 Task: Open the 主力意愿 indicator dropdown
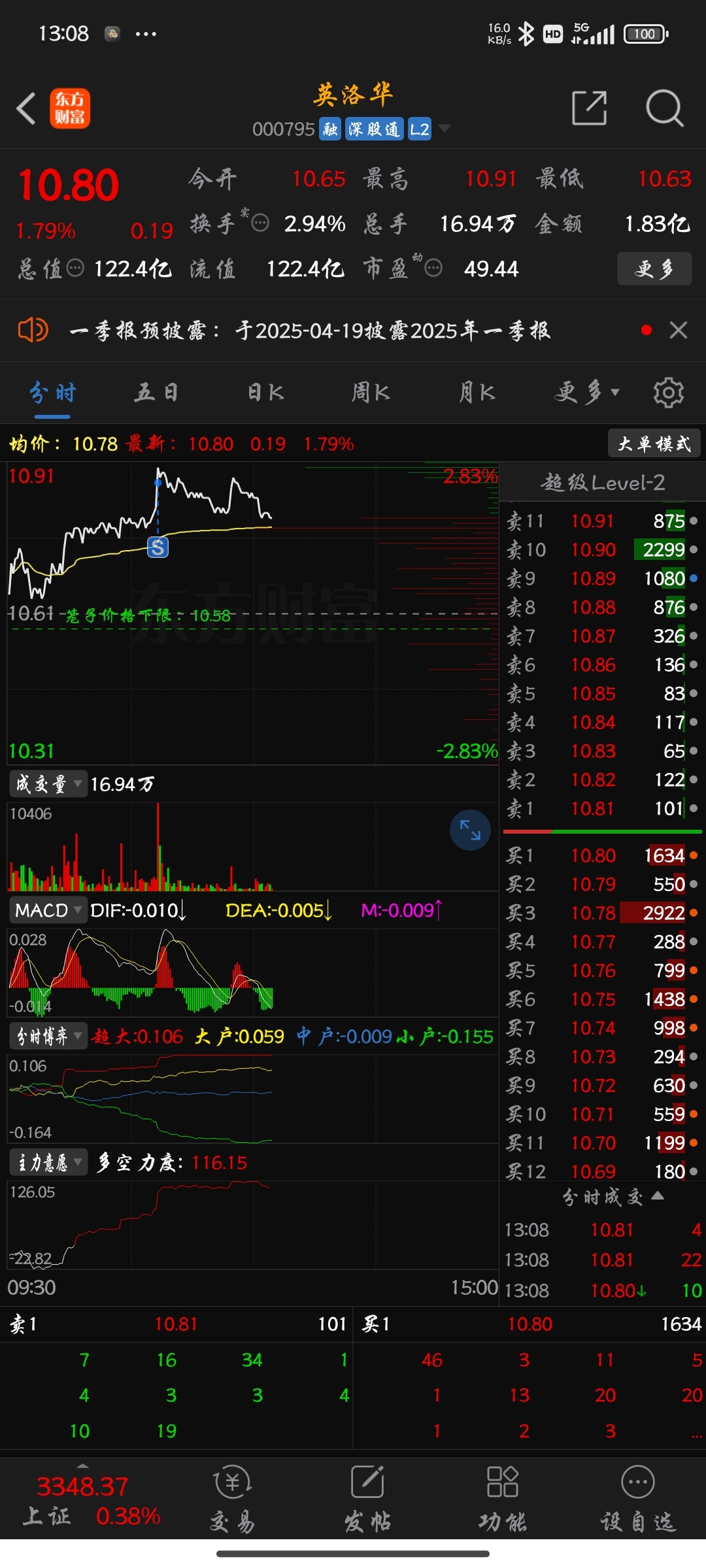48,1162
